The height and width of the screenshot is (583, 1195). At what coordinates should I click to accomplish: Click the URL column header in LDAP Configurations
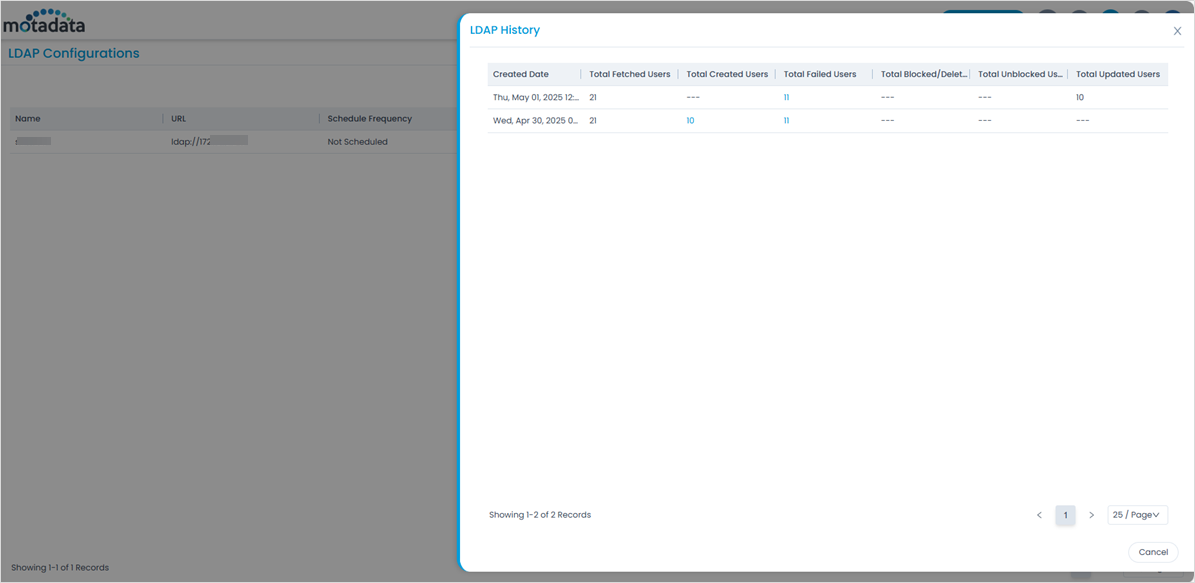point(178,119)
